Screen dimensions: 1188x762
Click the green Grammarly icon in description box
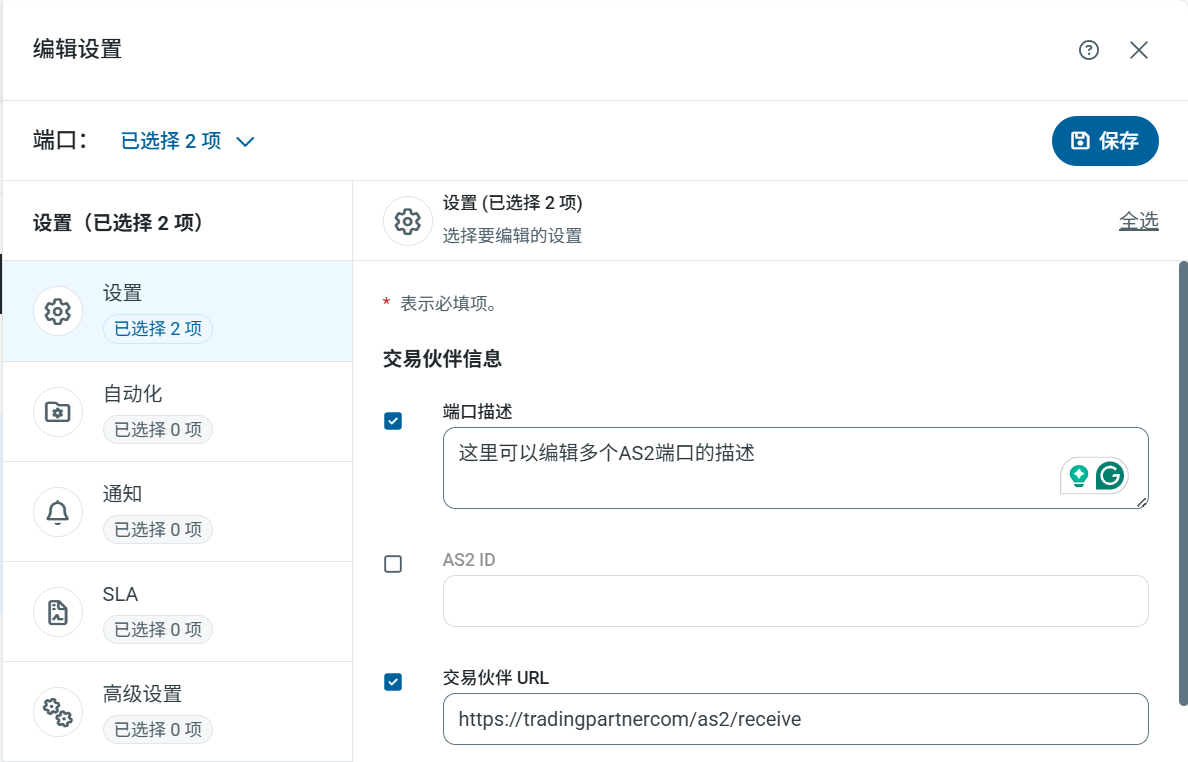click(x=1109, y=476)
